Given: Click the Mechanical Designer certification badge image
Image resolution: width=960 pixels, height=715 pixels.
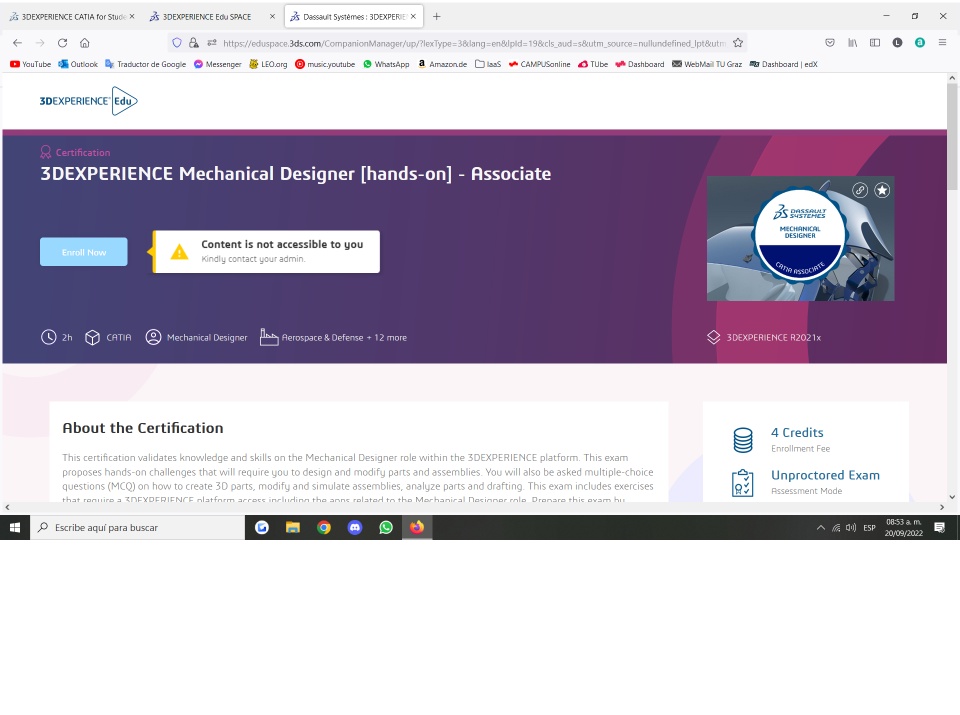Looking at the screenshot, I should click(800, 238).
